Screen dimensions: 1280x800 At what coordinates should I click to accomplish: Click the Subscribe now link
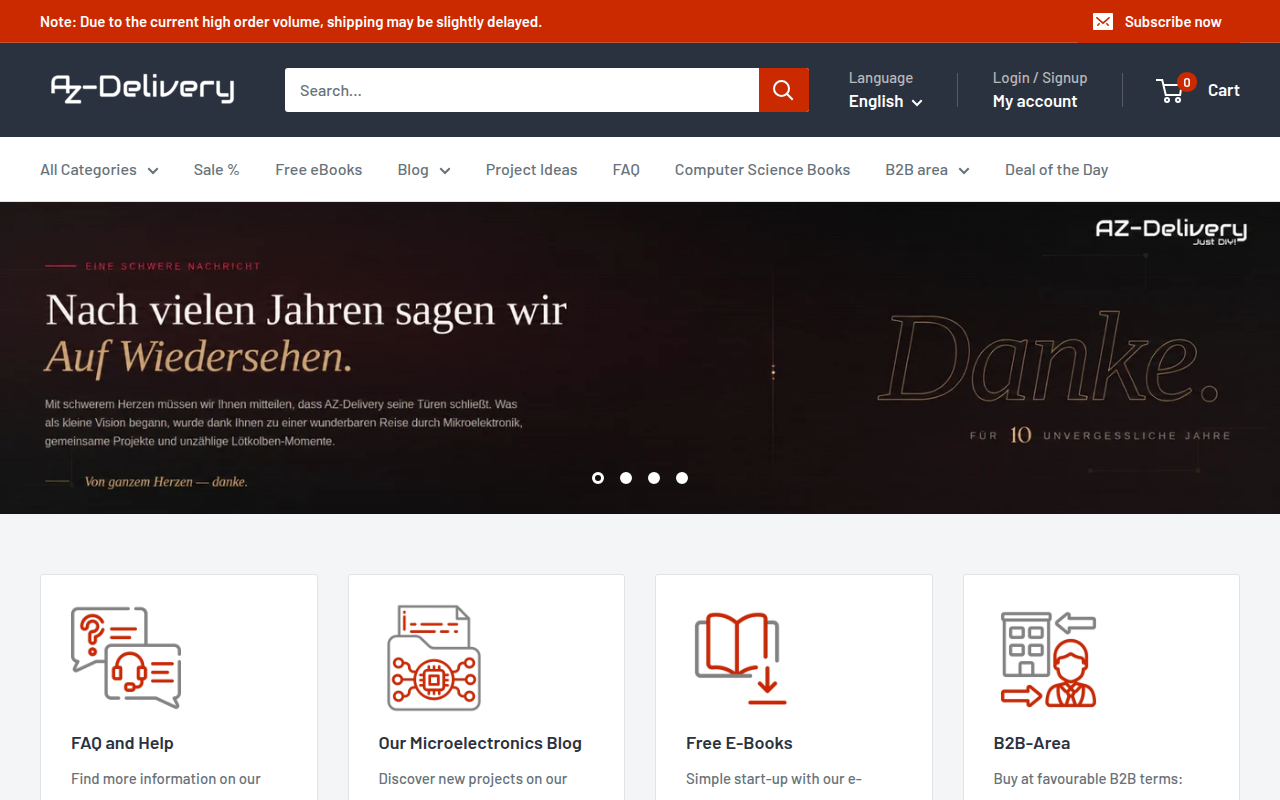[x=1173, y=22]
